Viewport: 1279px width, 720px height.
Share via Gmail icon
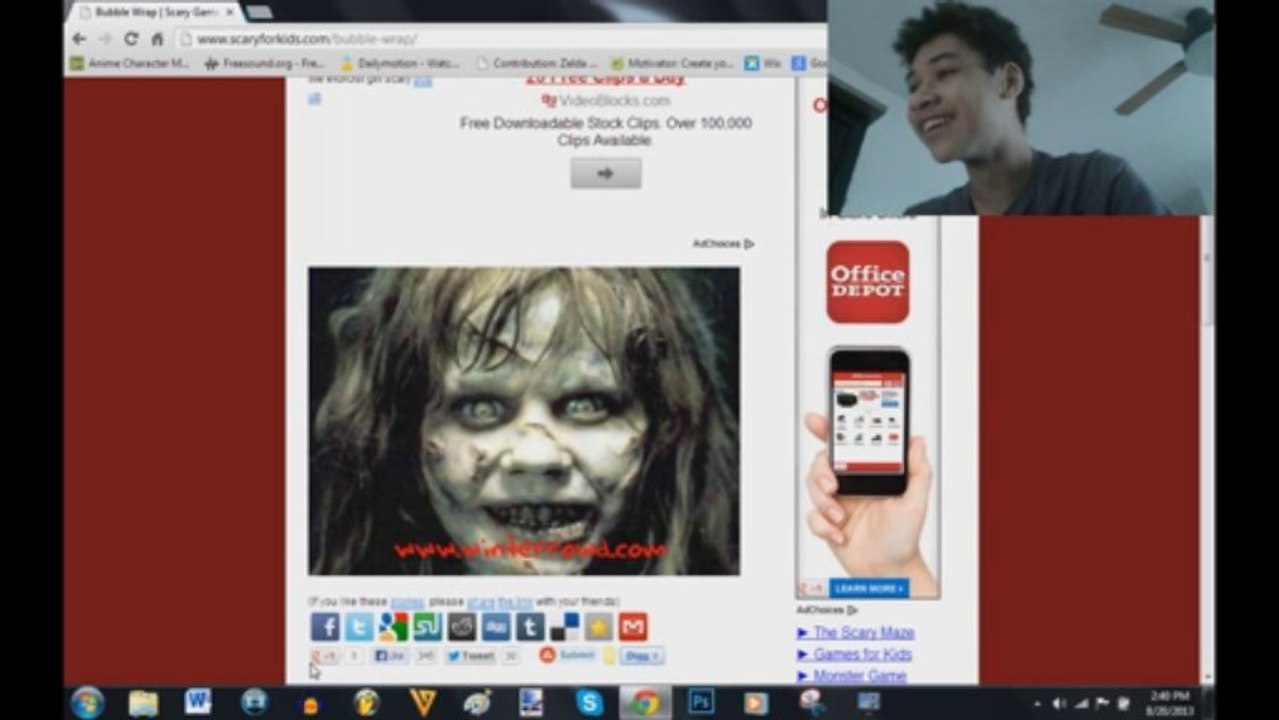[x=633, y=627]
